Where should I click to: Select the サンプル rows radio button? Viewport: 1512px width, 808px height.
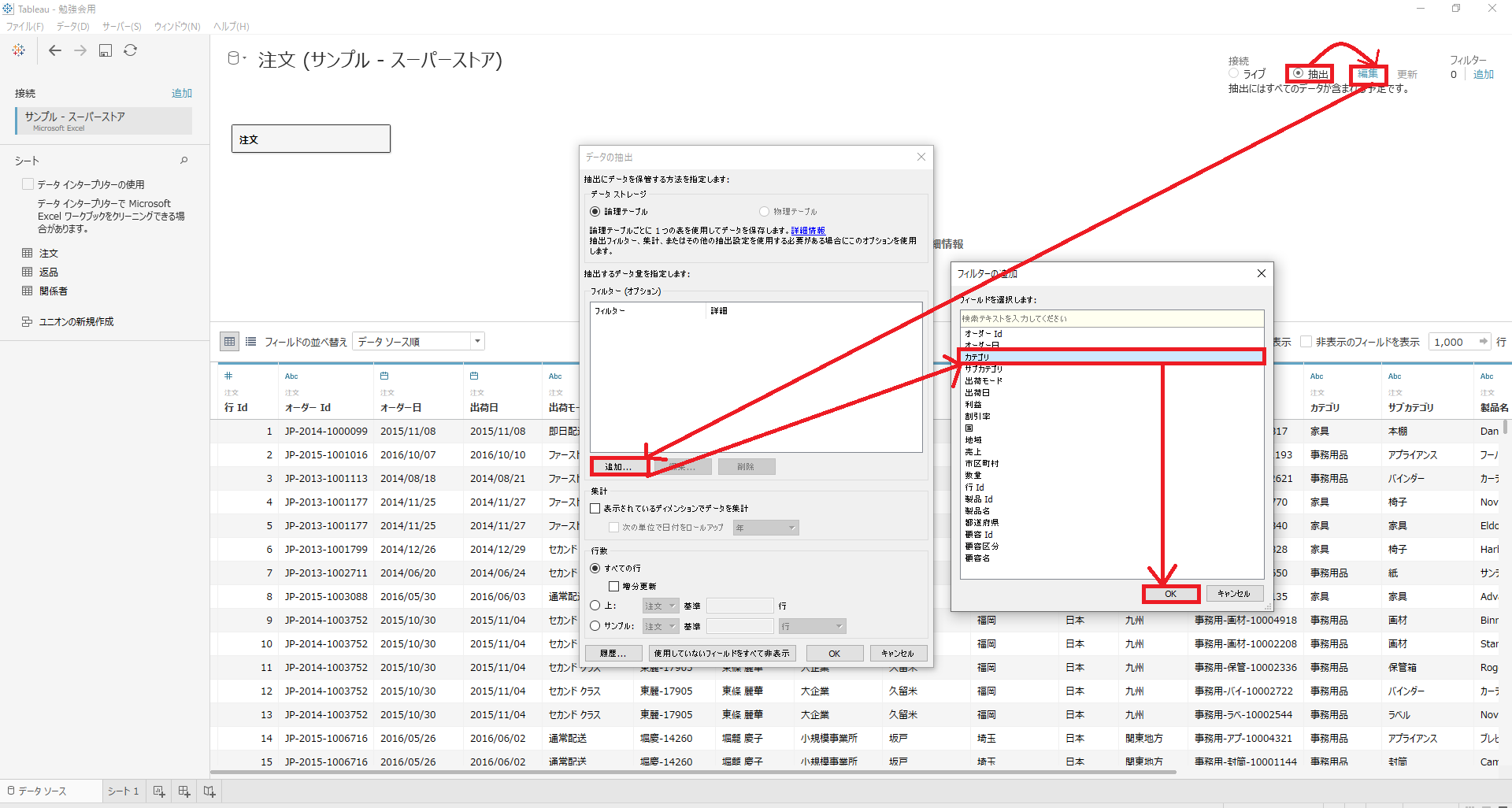tap(595, 626)
